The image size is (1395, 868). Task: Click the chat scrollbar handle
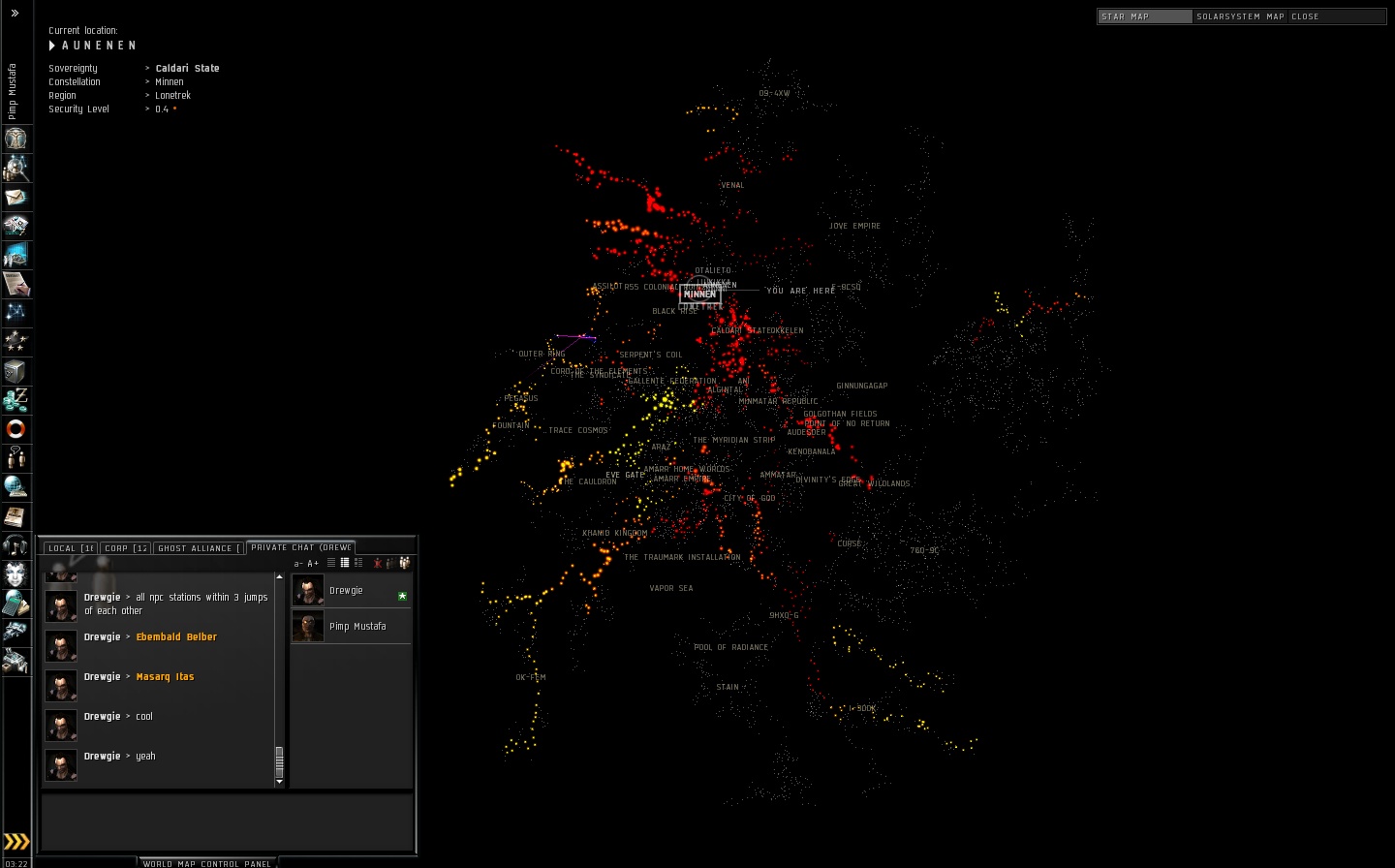click(x=280, y=760)
